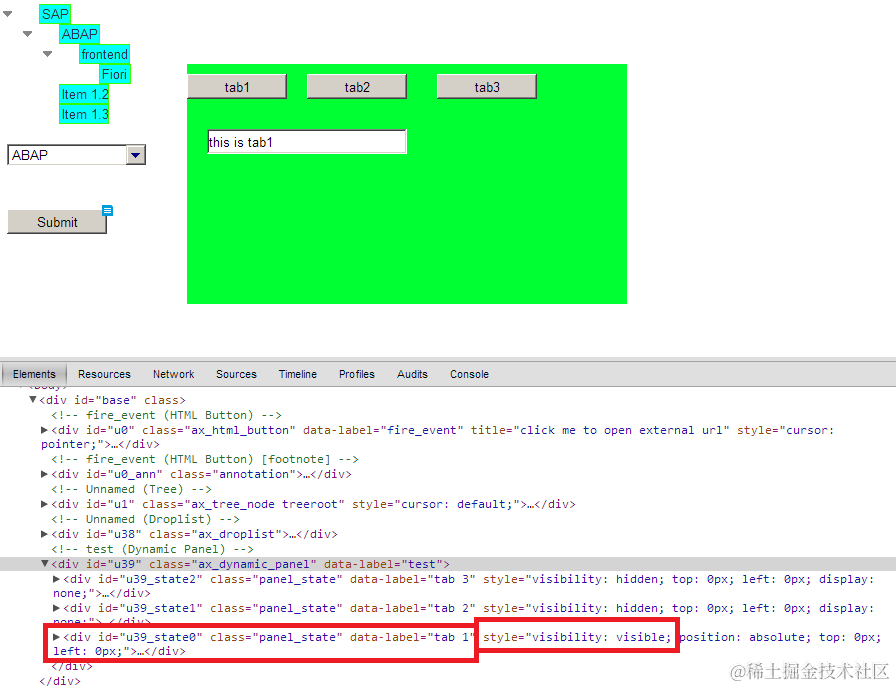This screenshot has height=688, width=896.
Task: Click the 'test (Dynamic Panel)' comment line
Action: [x=153, y=549]
